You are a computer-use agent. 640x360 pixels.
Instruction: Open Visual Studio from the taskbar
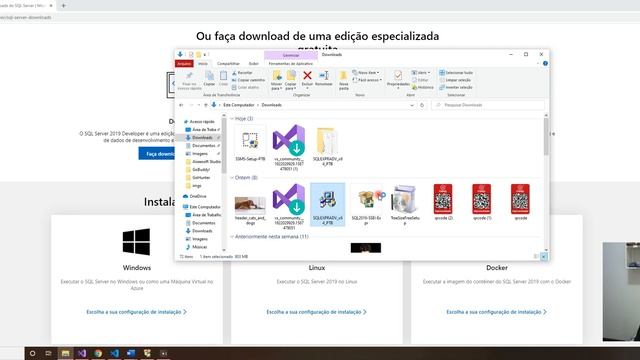pyautogui.click(x=82, y=353)
